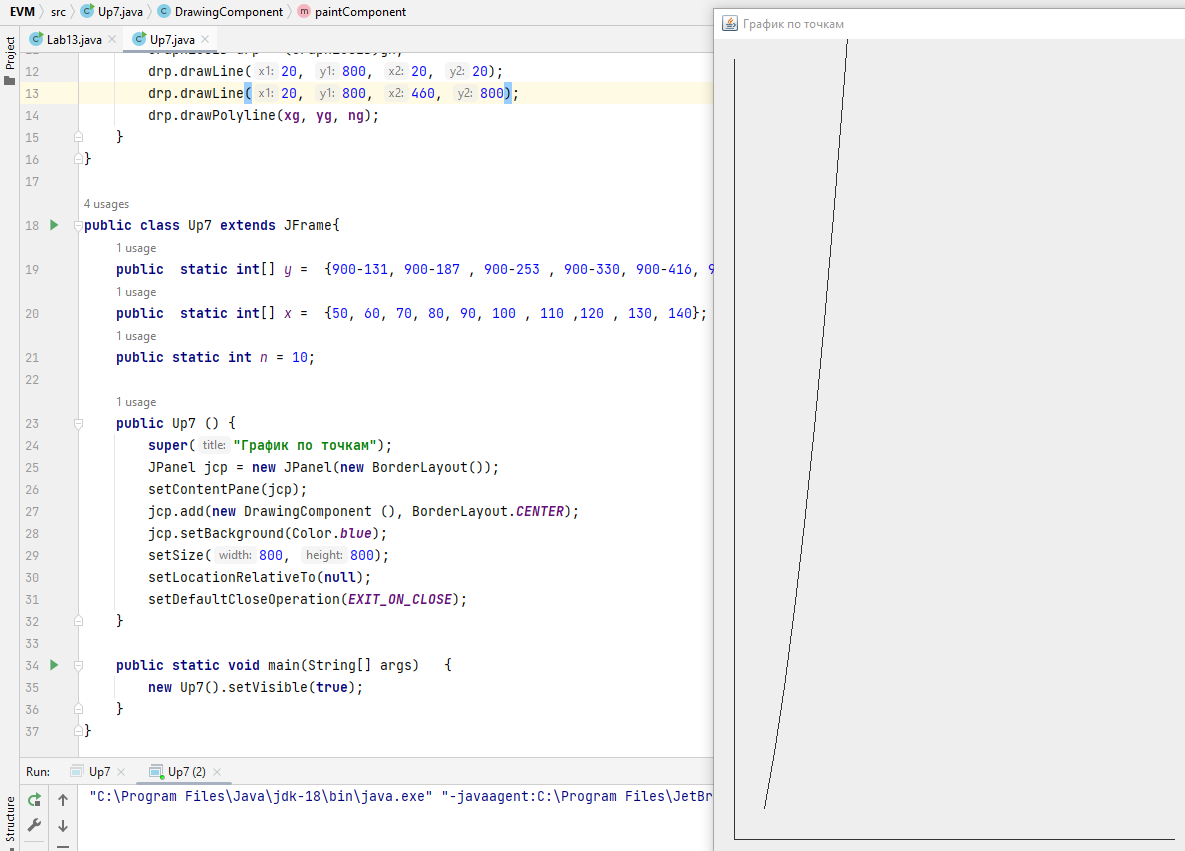
Task: Click fold end marker at line 37
Action: click(78, 731)
